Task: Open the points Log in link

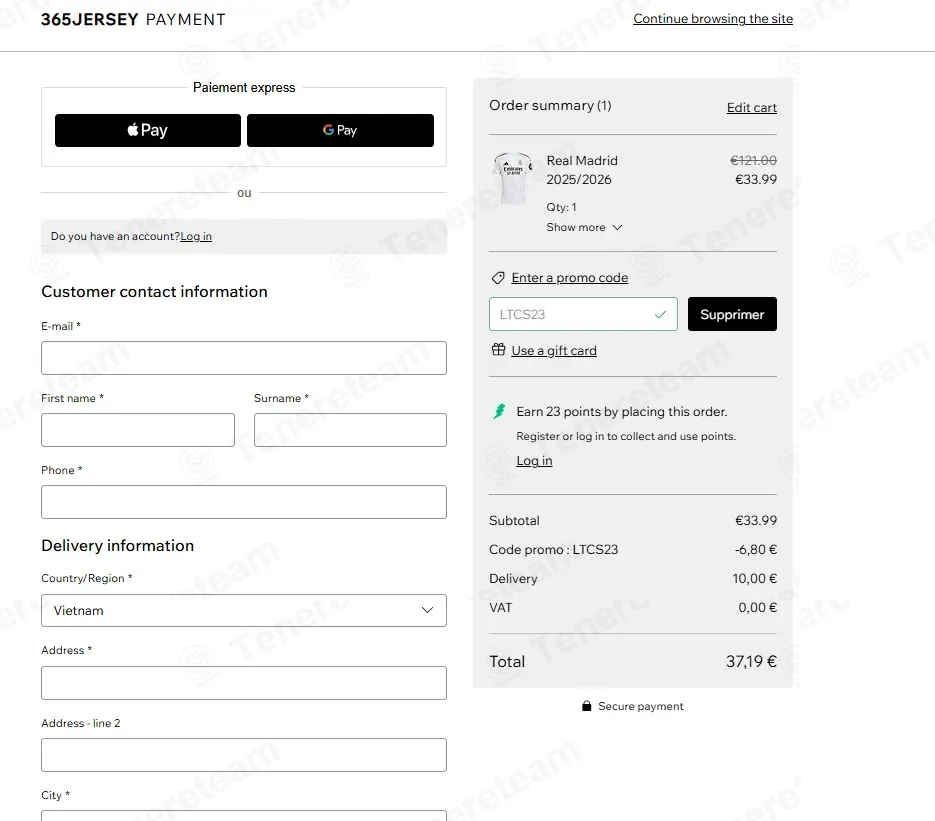Action: [x=534, y=461]
